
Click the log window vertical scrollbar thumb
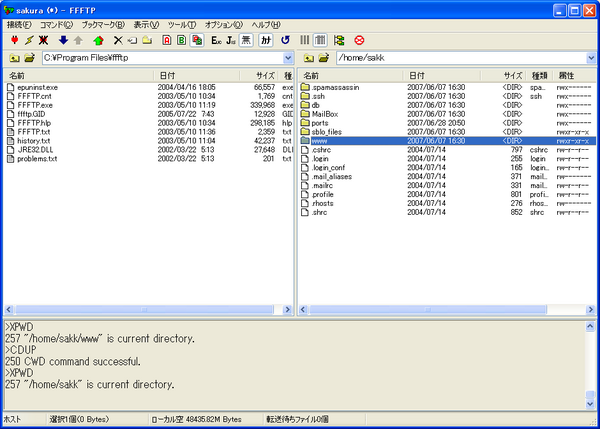(x=590, y=395)
